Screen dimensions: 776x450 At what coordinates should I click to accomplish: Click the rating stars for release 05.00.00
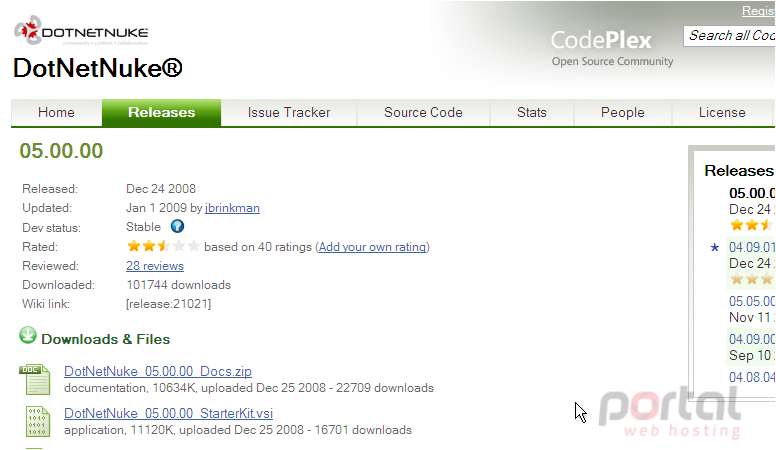tap(163, 246)
